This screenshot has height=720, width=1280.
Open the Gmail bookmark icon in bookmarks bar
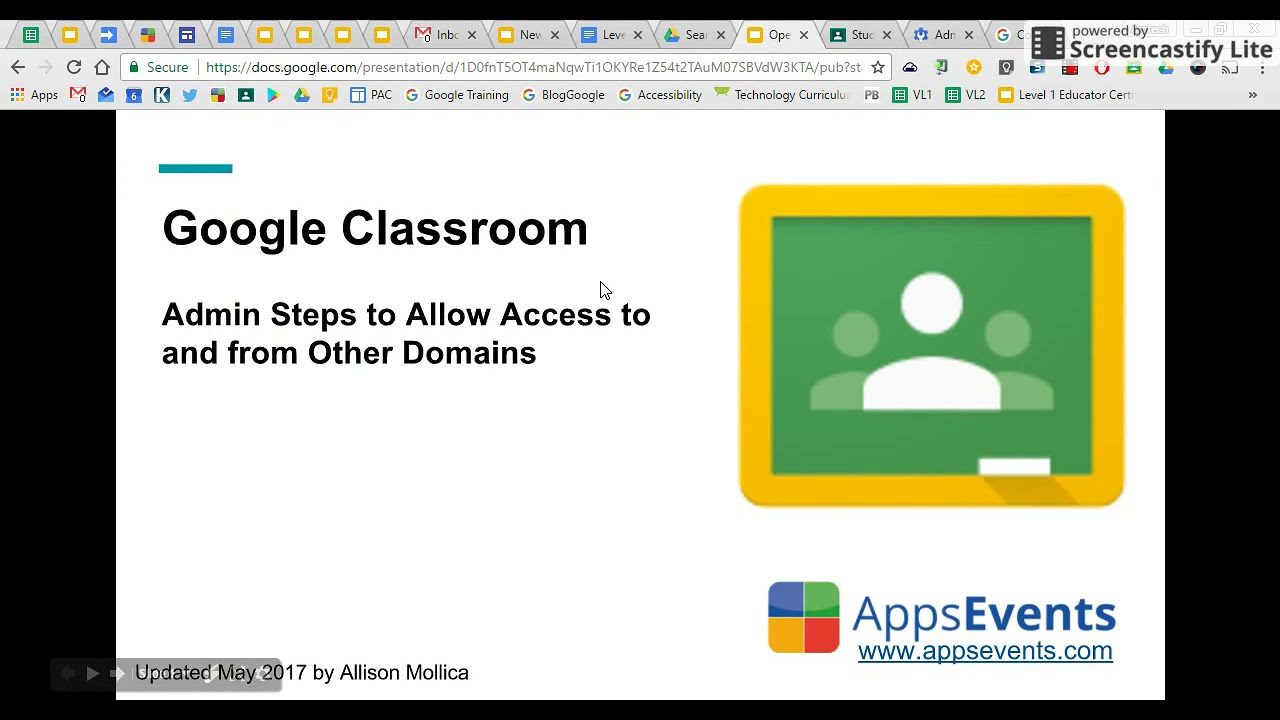[x=78, y=95]
